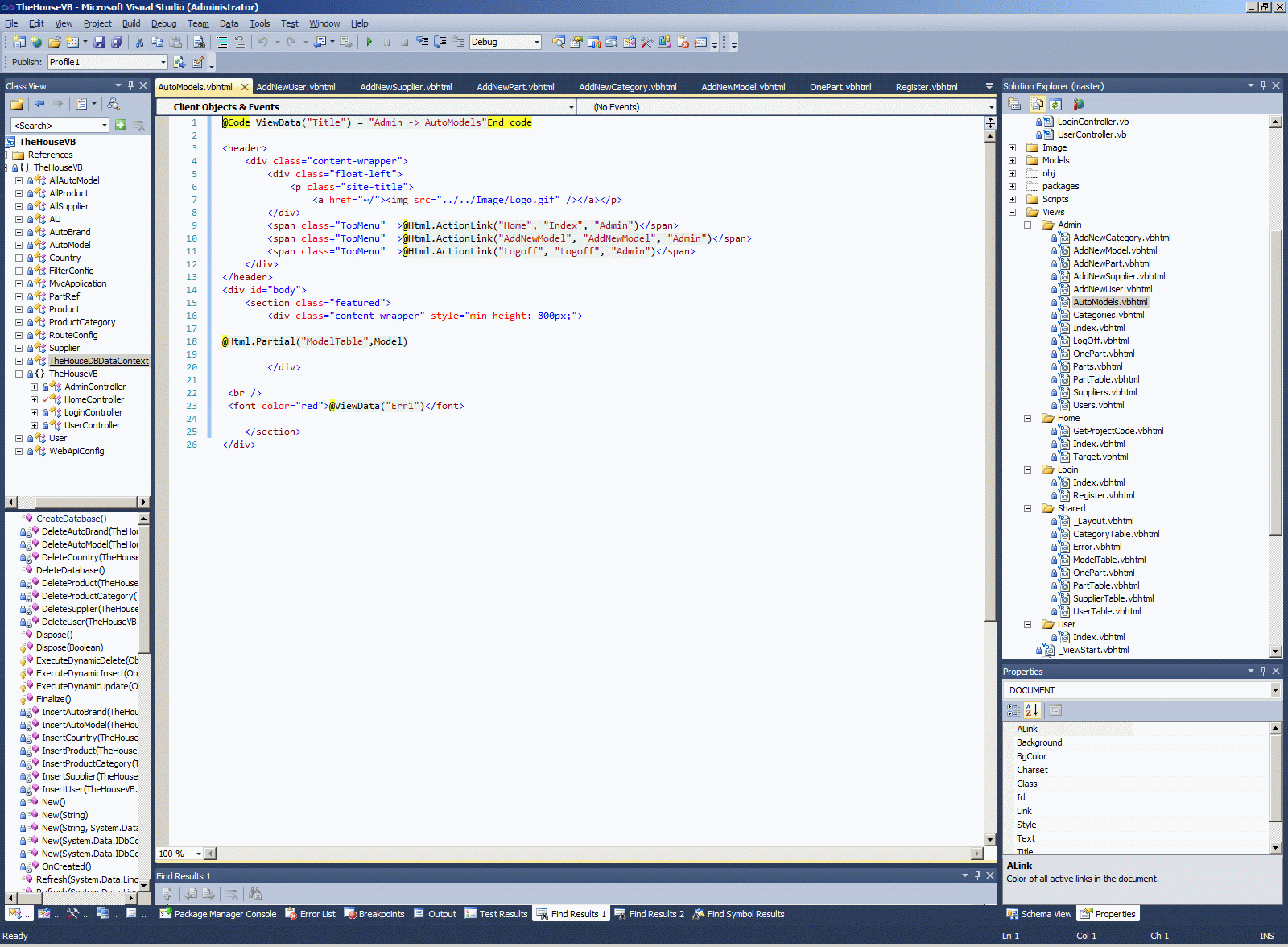Click the CreateDatabase() member link
This screenshot has width=1288, height=947.
point(71,519)
